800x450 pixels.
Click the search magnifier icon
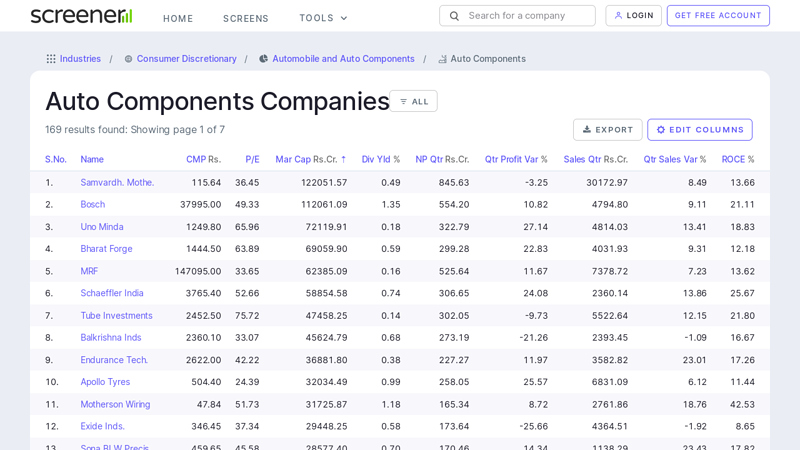click(454, 16)
